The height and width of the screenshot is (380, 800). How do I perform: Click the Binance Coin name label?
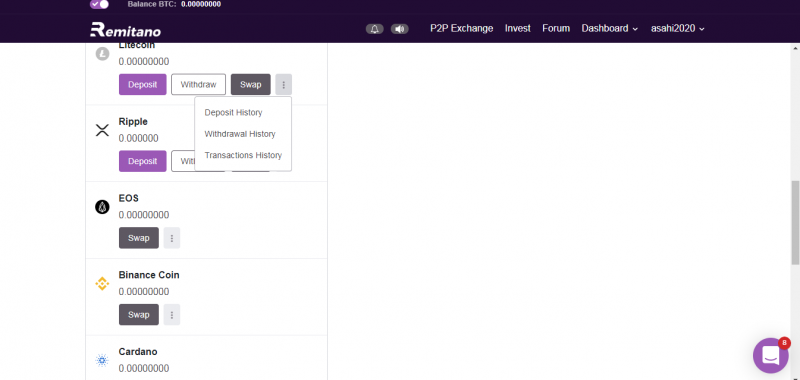coord(149,275)
